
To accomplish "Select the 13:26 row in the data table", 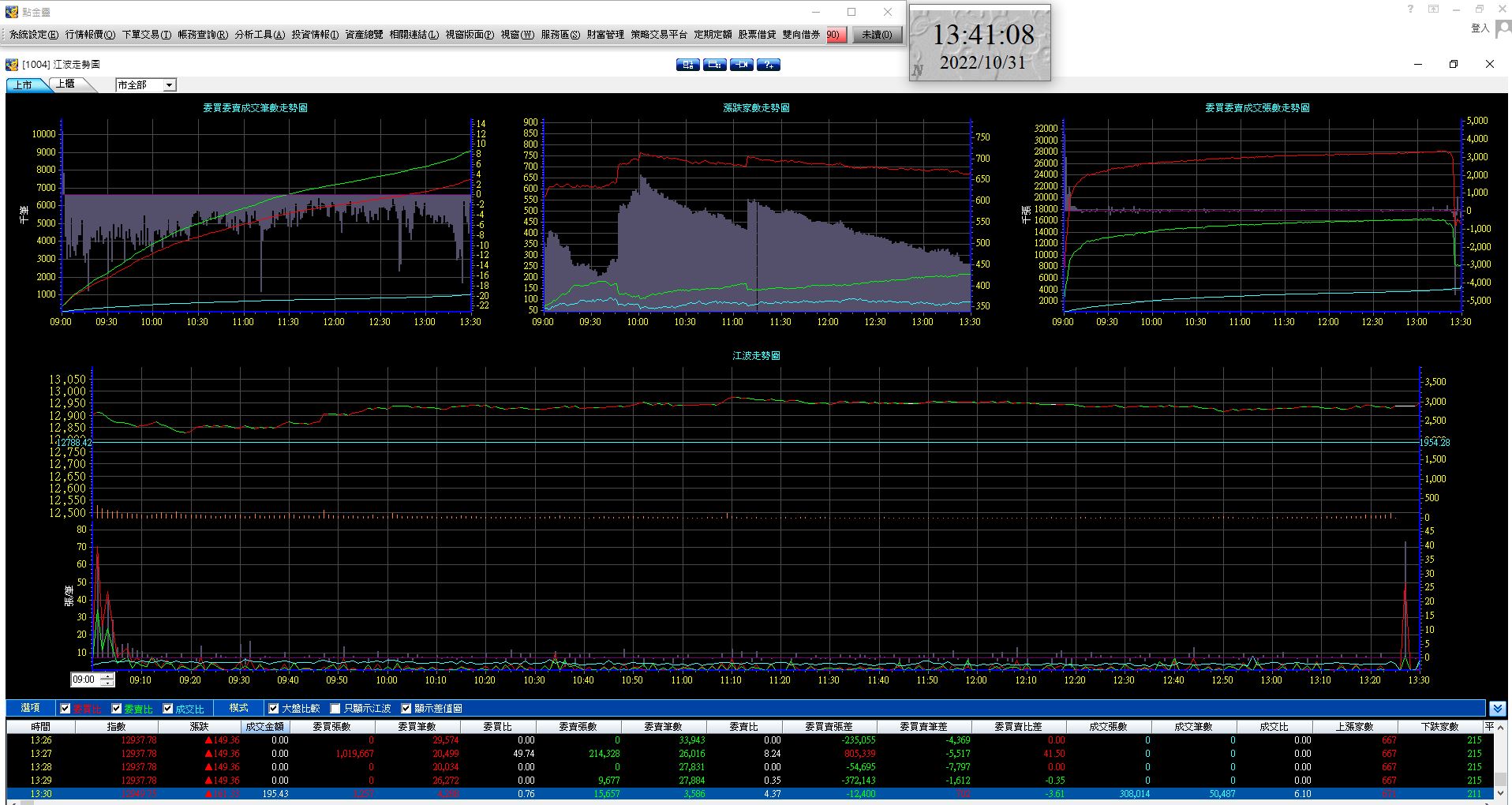I will coord(750,740).
